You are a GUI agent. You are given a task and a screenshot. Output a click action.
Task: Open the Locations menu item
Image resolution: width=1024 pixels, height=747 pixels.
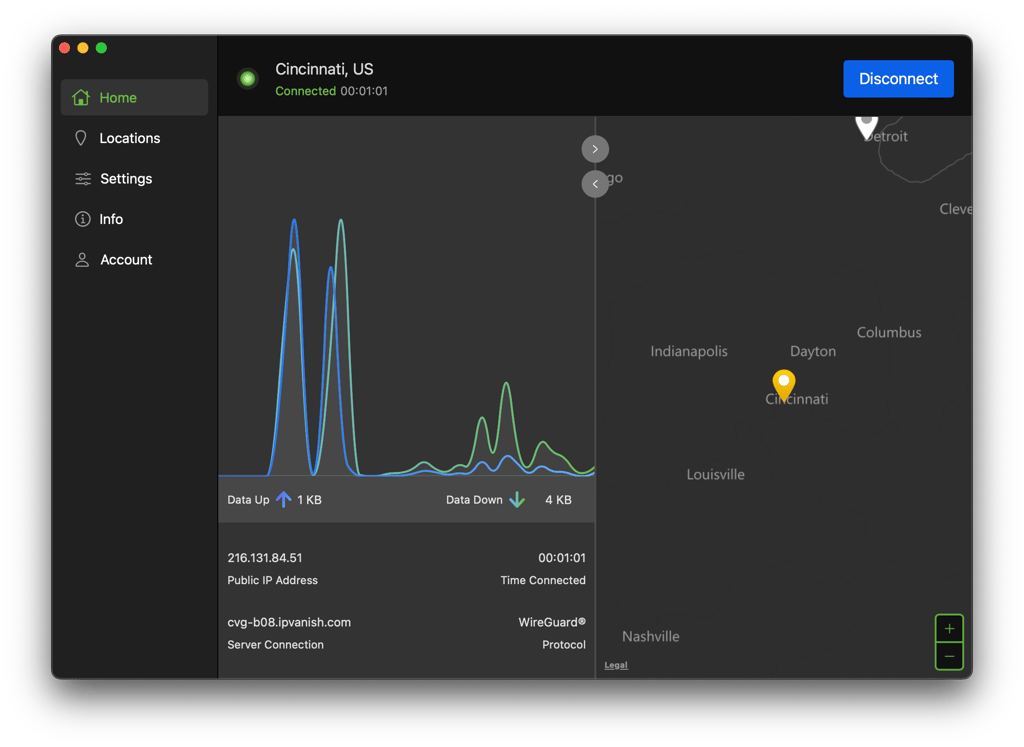point(135,138)
